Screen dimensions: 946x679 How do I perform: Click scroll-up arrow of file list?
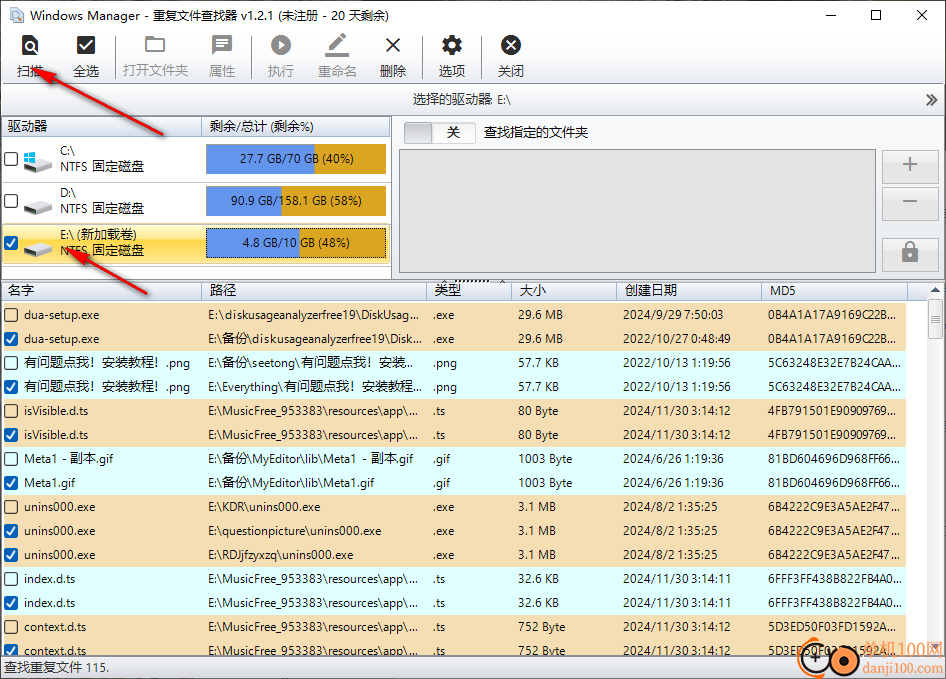pyautogui.click(x=935, y=291)
